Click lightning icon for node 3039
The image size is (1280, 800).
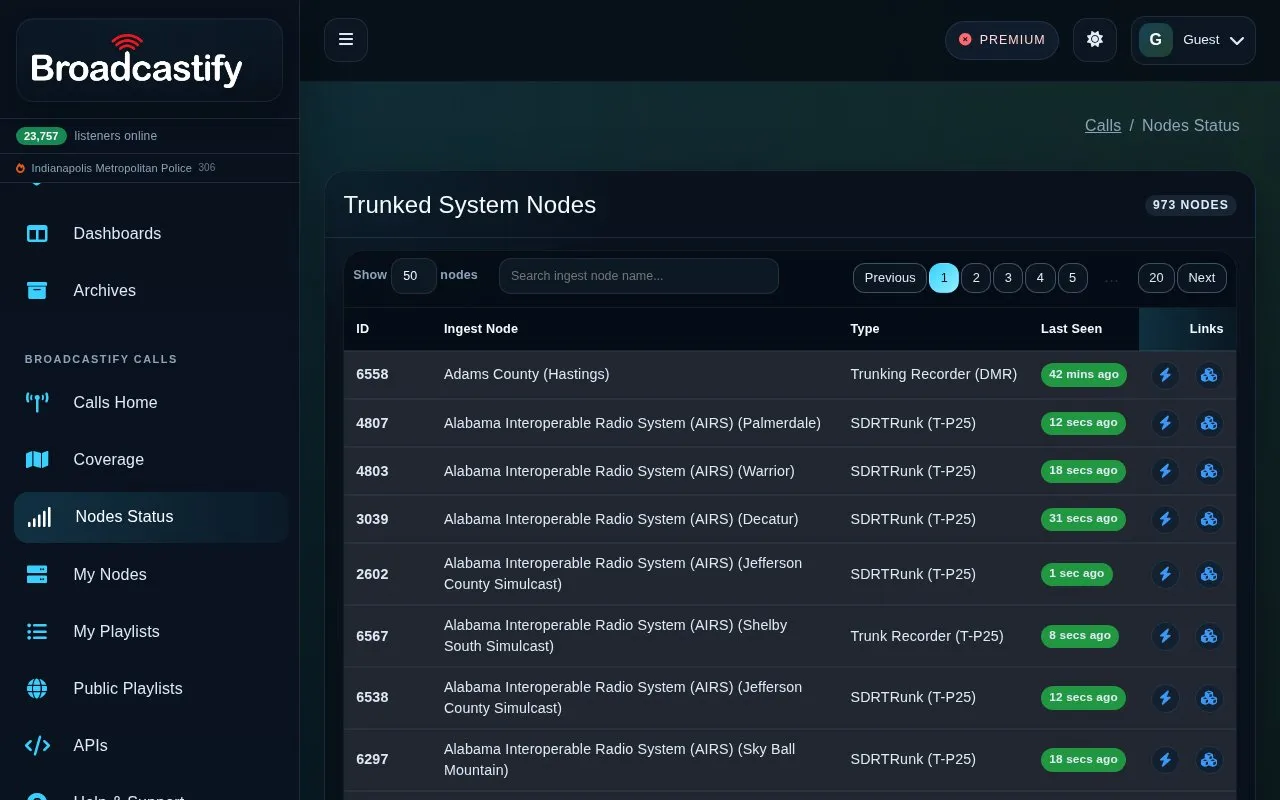[x=1165, y=519]
